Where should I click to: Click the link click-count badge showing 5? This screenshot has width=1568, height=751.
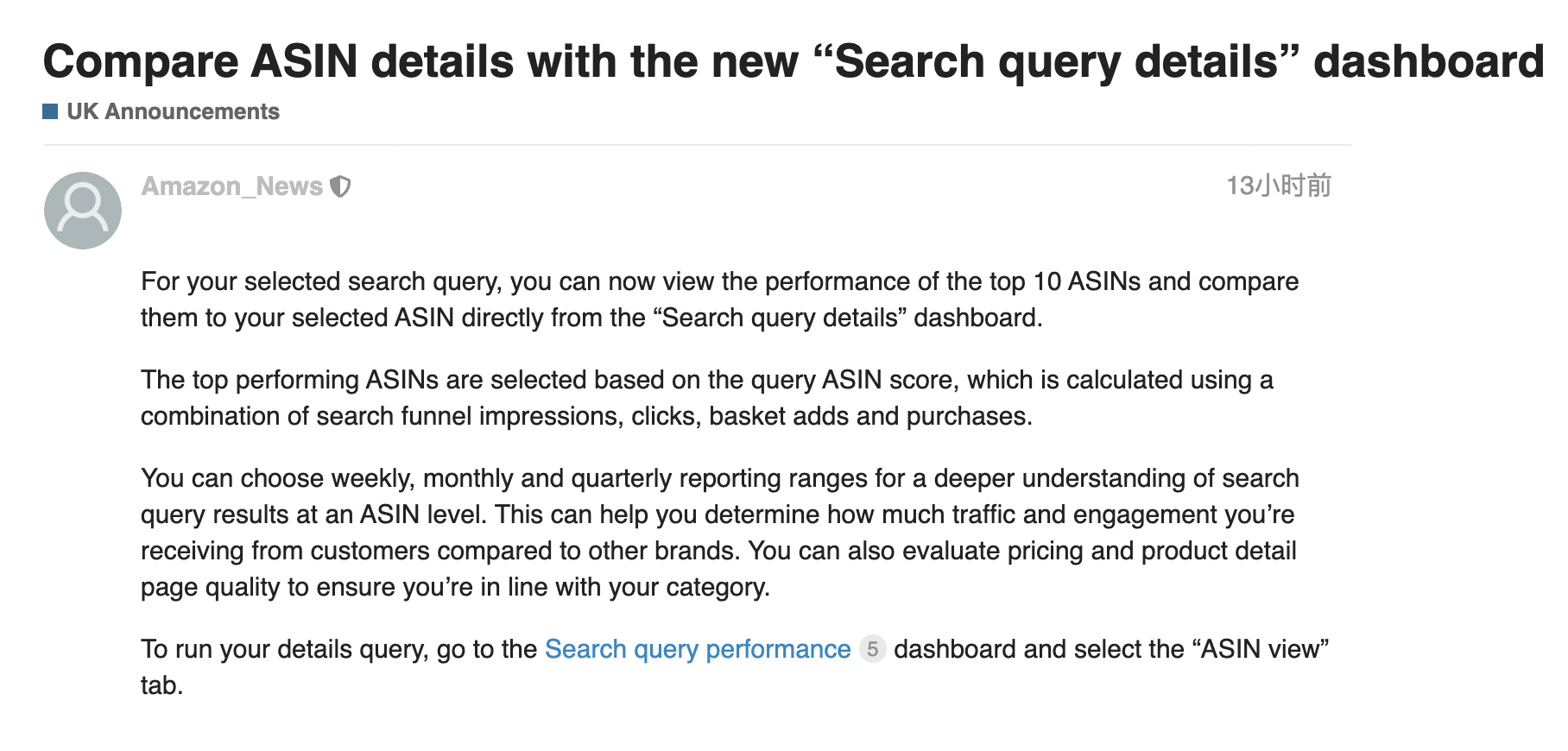pos(873,649)
